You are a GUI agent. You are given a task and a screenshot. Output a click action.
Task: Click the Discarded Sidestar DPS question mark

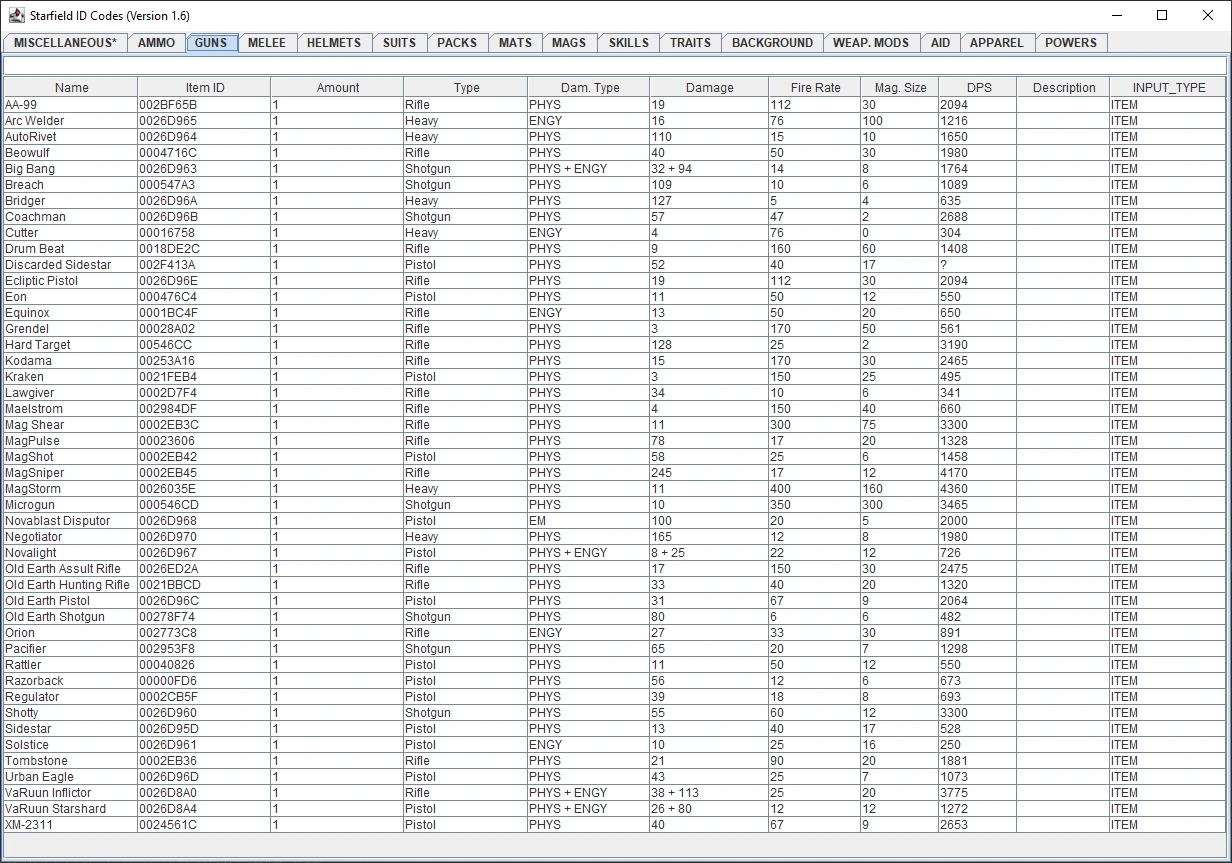tap(944, 265)
